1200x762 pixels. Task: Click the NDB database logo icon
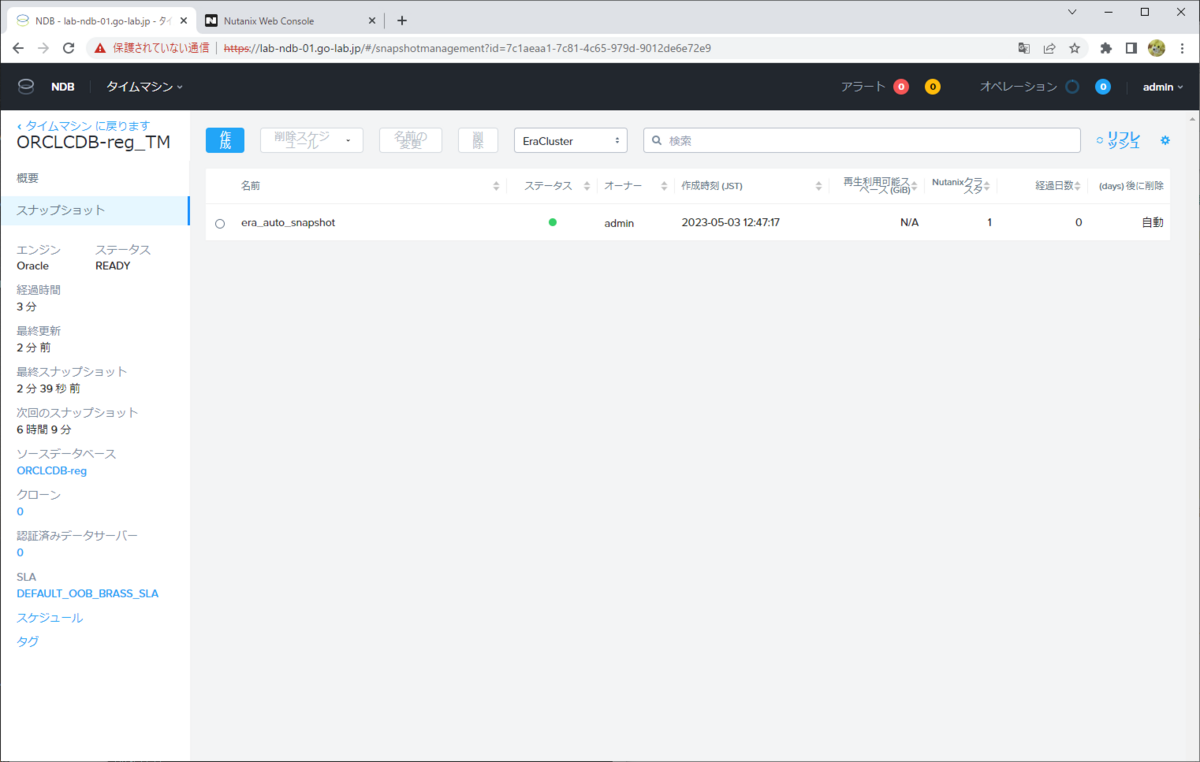pos(26,87)
